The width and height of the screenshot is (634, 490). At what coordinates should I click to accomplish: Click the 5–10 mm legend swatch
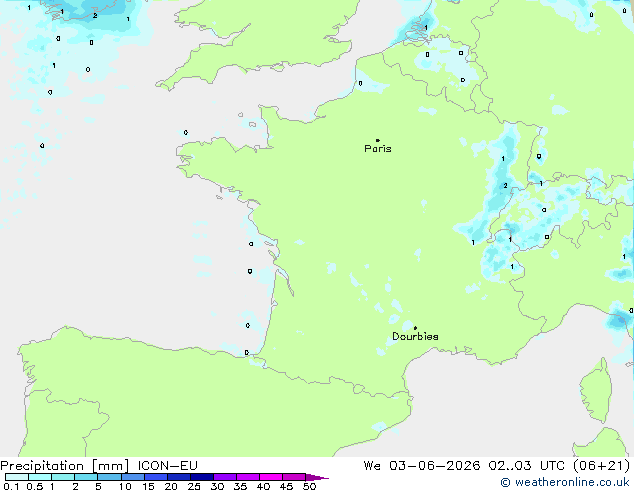point(109,477)
